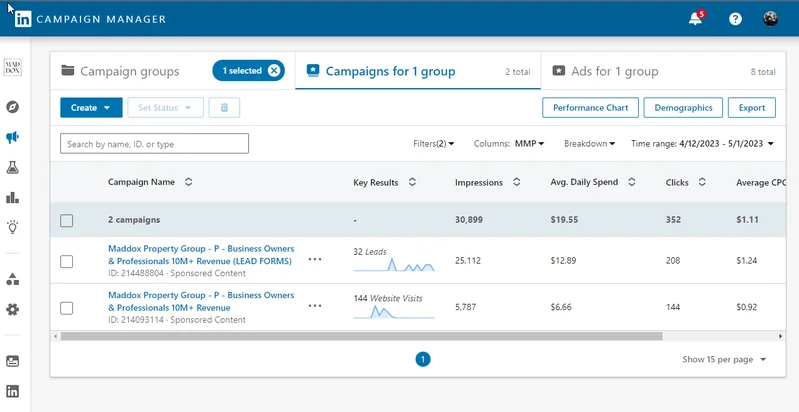
Task: Click the 25,112 impressions cell
Action: [x=468, y=261]
